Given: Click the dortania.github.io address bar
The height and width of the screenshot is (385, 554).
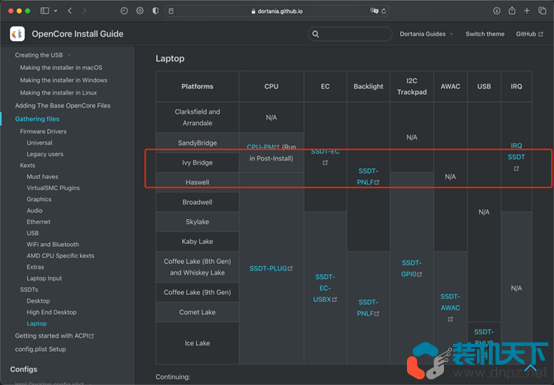Looking at the screenshot, I should coord(277,11).
